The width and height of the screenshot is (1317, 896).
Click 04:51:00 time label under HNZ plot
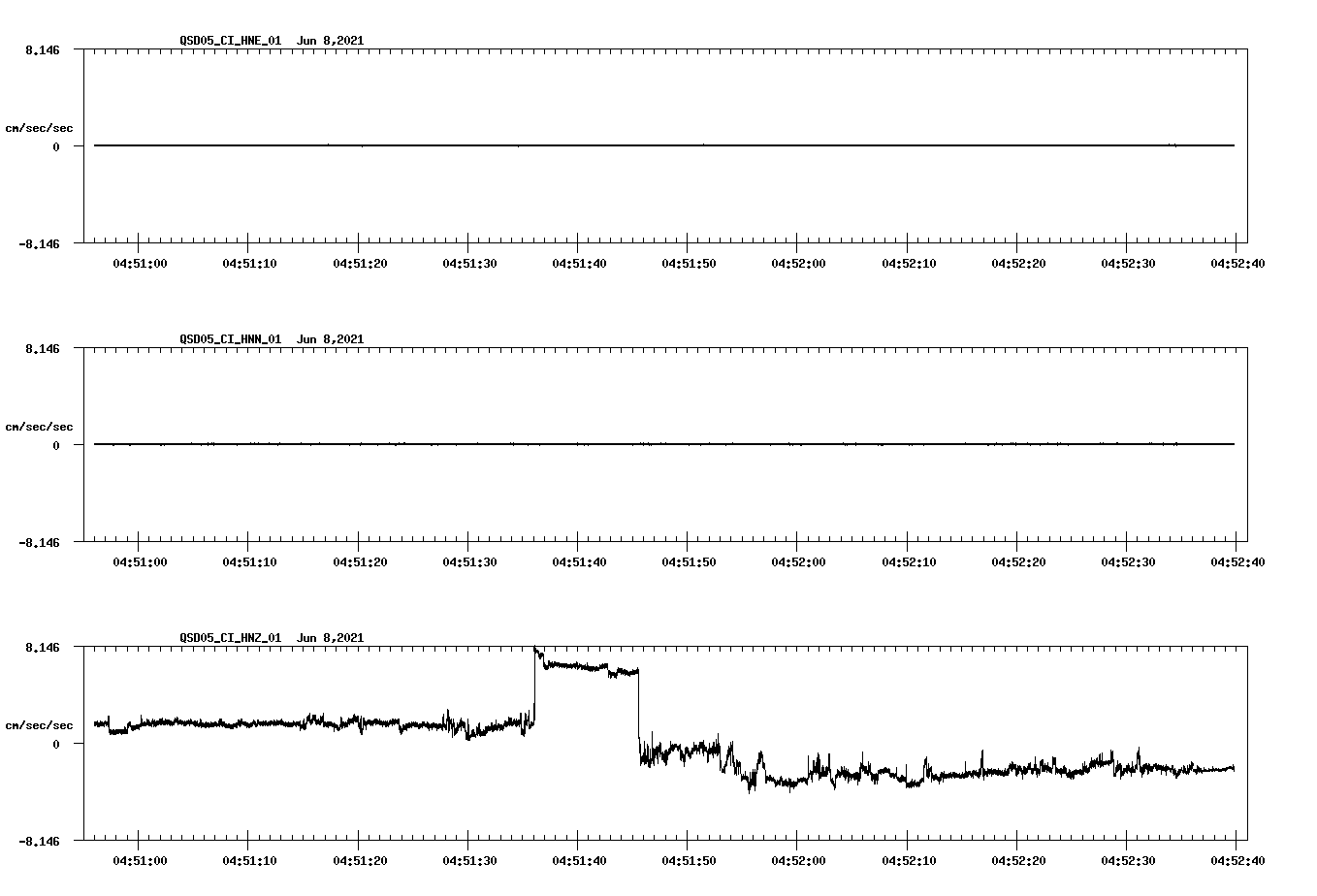point(140,860)
